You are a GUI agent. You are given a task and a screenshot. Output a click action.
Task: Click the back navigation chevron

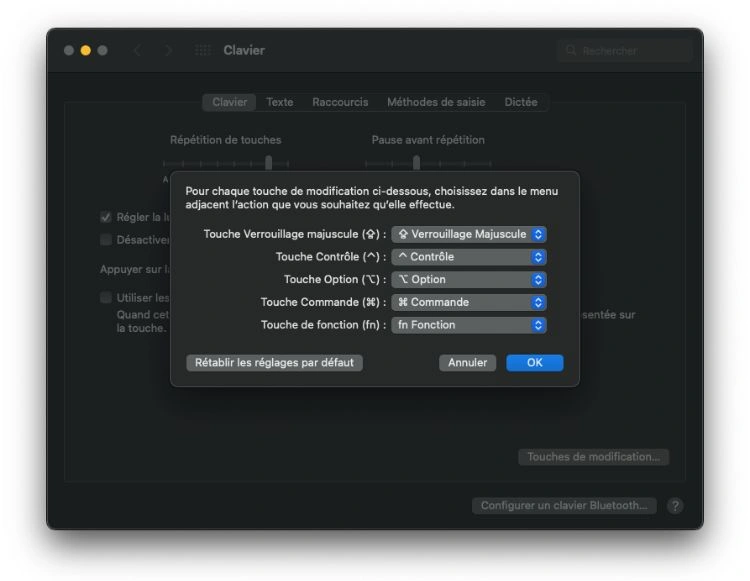[x=137, y=50]
